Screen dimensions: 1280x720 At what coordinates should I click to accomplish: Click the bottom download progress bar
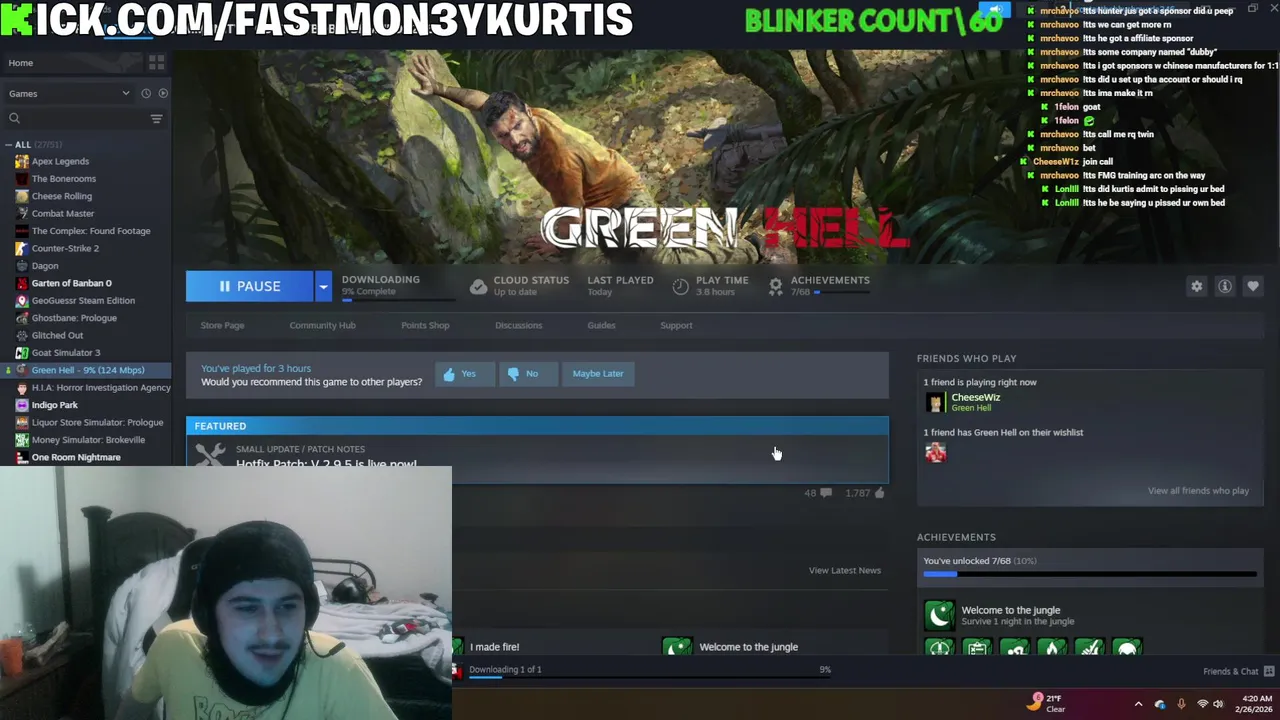[x=649, y=677]
